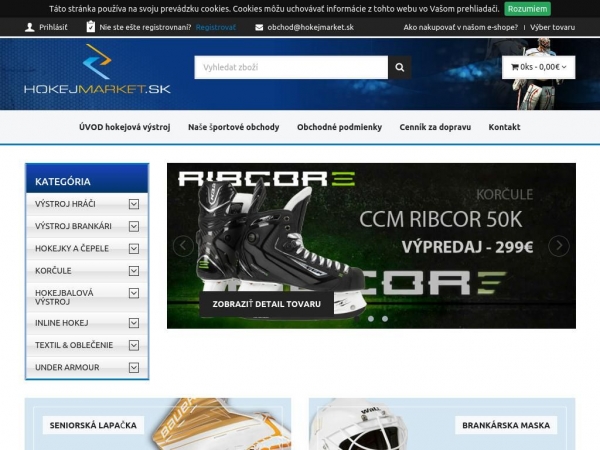
Task: Go to previous carousel slide arrow
Action: [x=183, y=246]
